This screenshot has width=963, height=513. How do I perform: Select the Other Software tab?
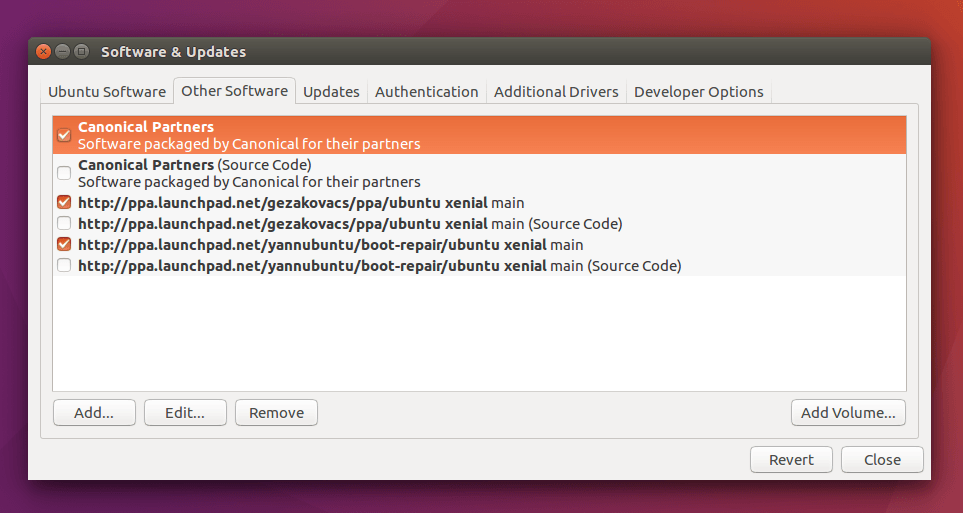click(x=235, y=91)
